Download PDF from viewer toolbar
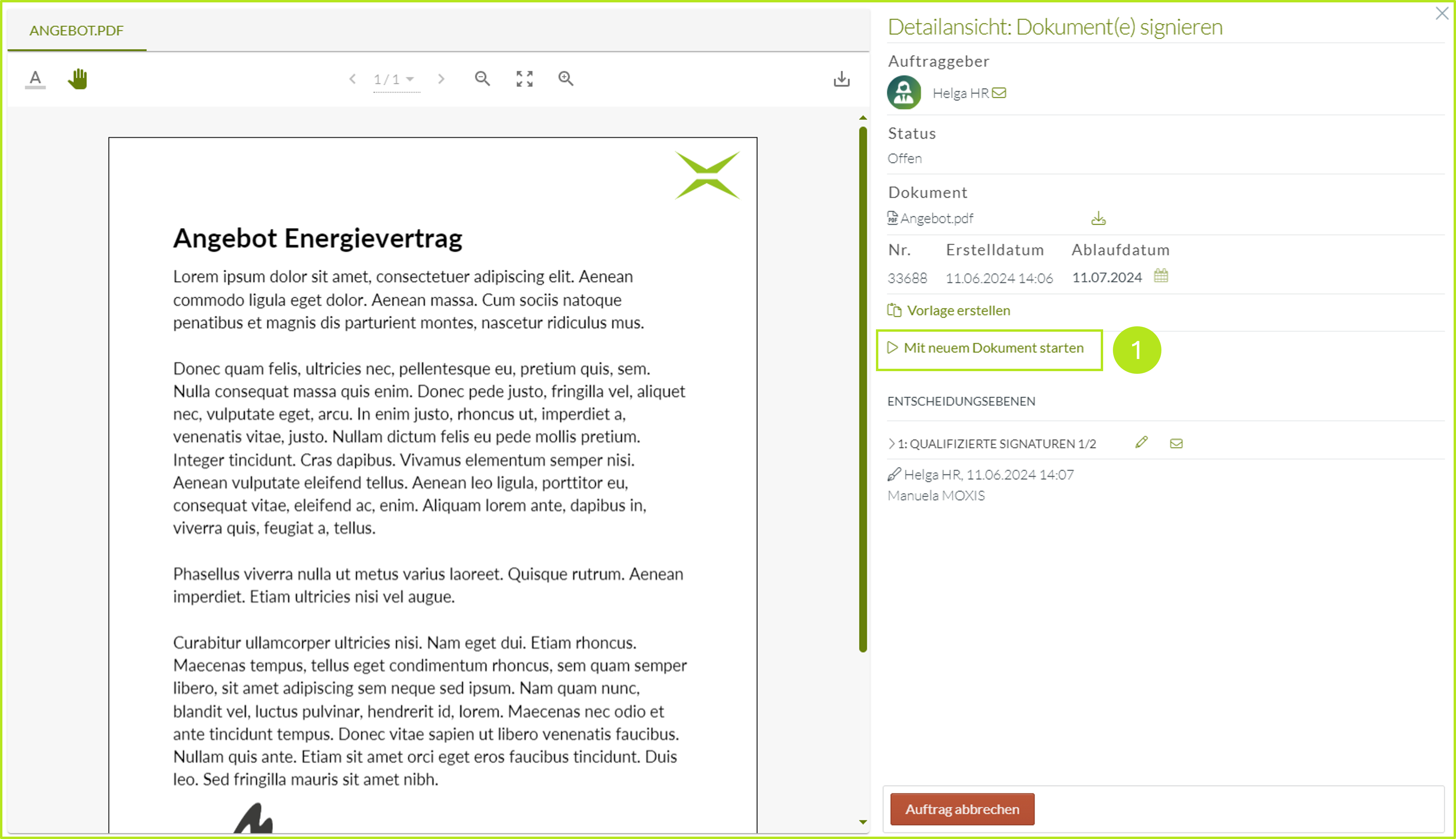This screenshot has height=839, width=1456. point(841,78)
